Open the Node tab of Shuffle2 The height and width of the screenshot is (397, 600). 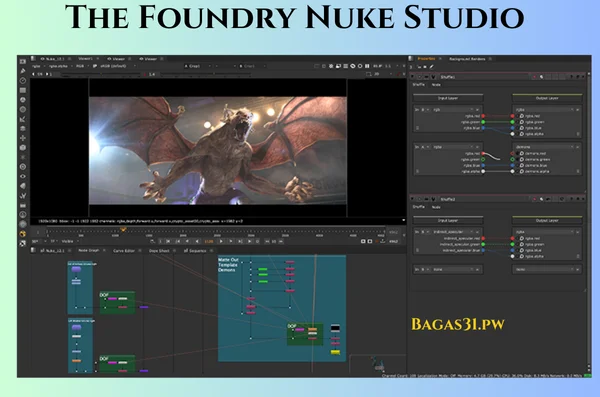[x=436, y=207]
